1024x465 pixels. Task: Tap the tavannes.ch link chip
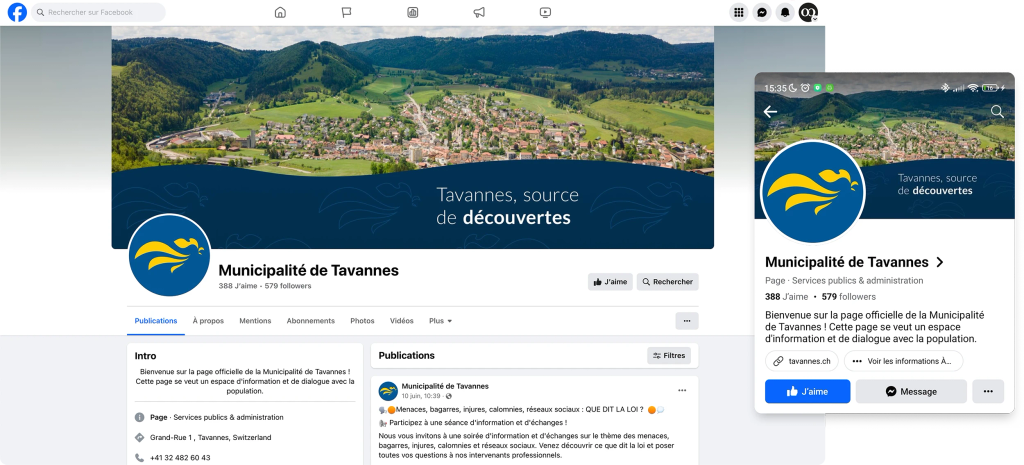tap(802, 361)
